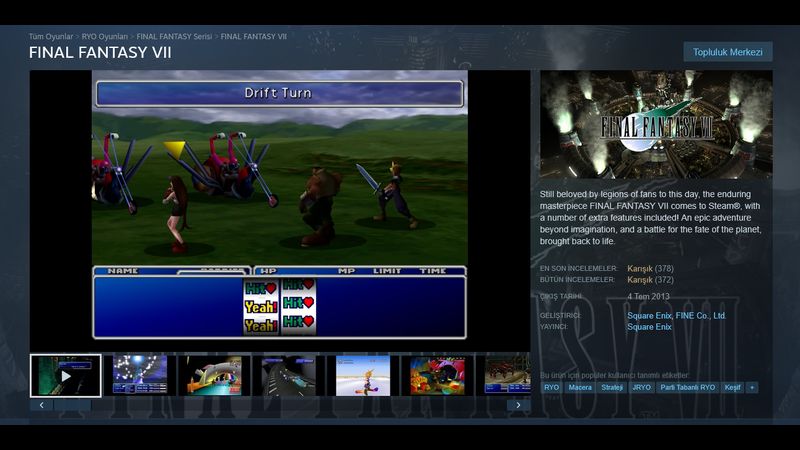
Task: Select the Macera tag
Action: [580, 388]
